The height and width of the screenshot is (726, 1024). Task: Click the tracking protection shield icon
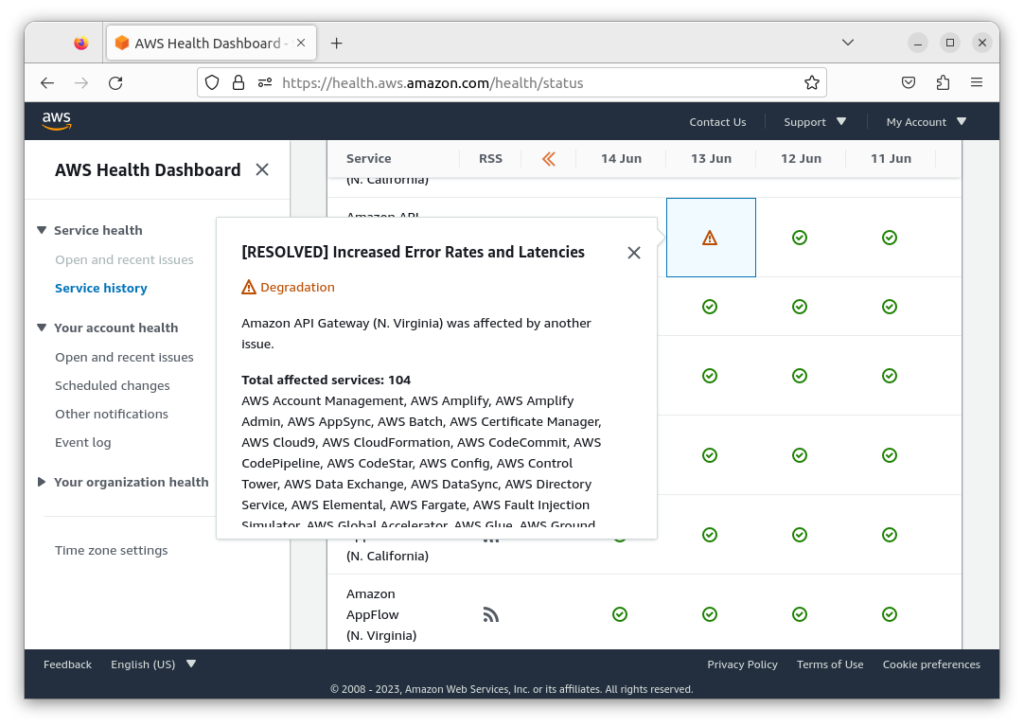[211, 83]
